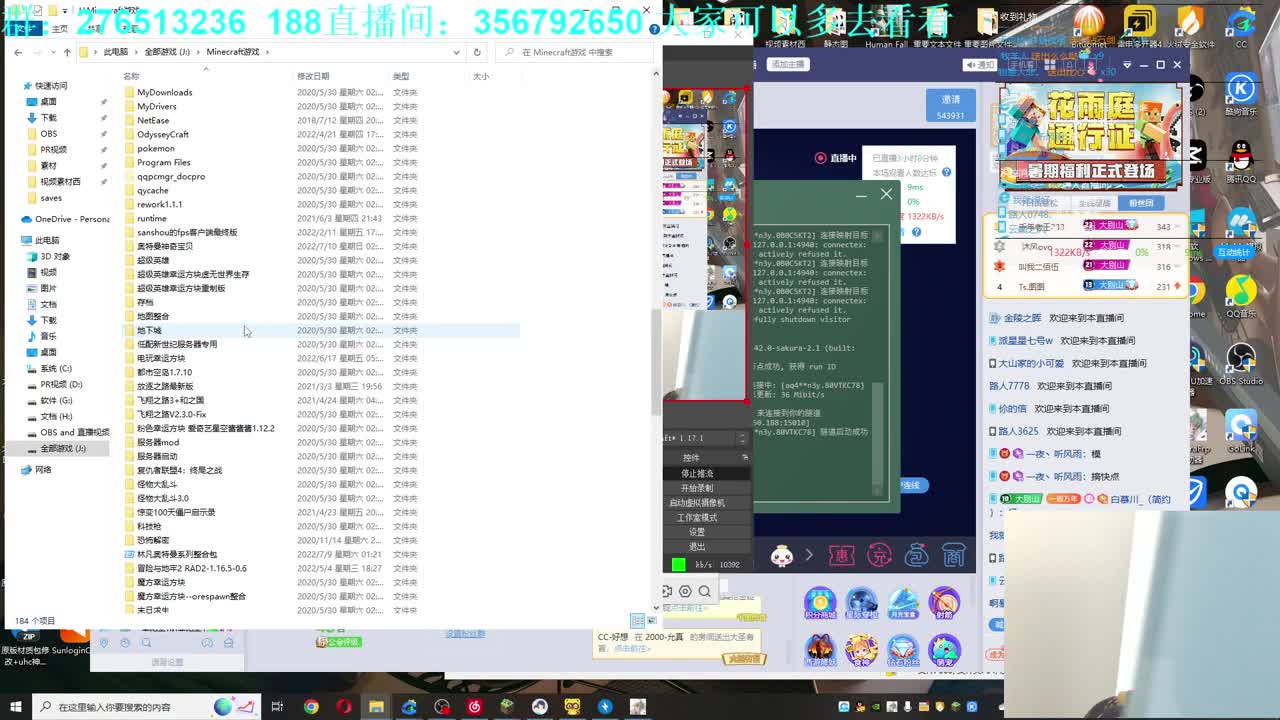Stop streaming with 停止推流
1280x720 pixels.
(697, 474)
